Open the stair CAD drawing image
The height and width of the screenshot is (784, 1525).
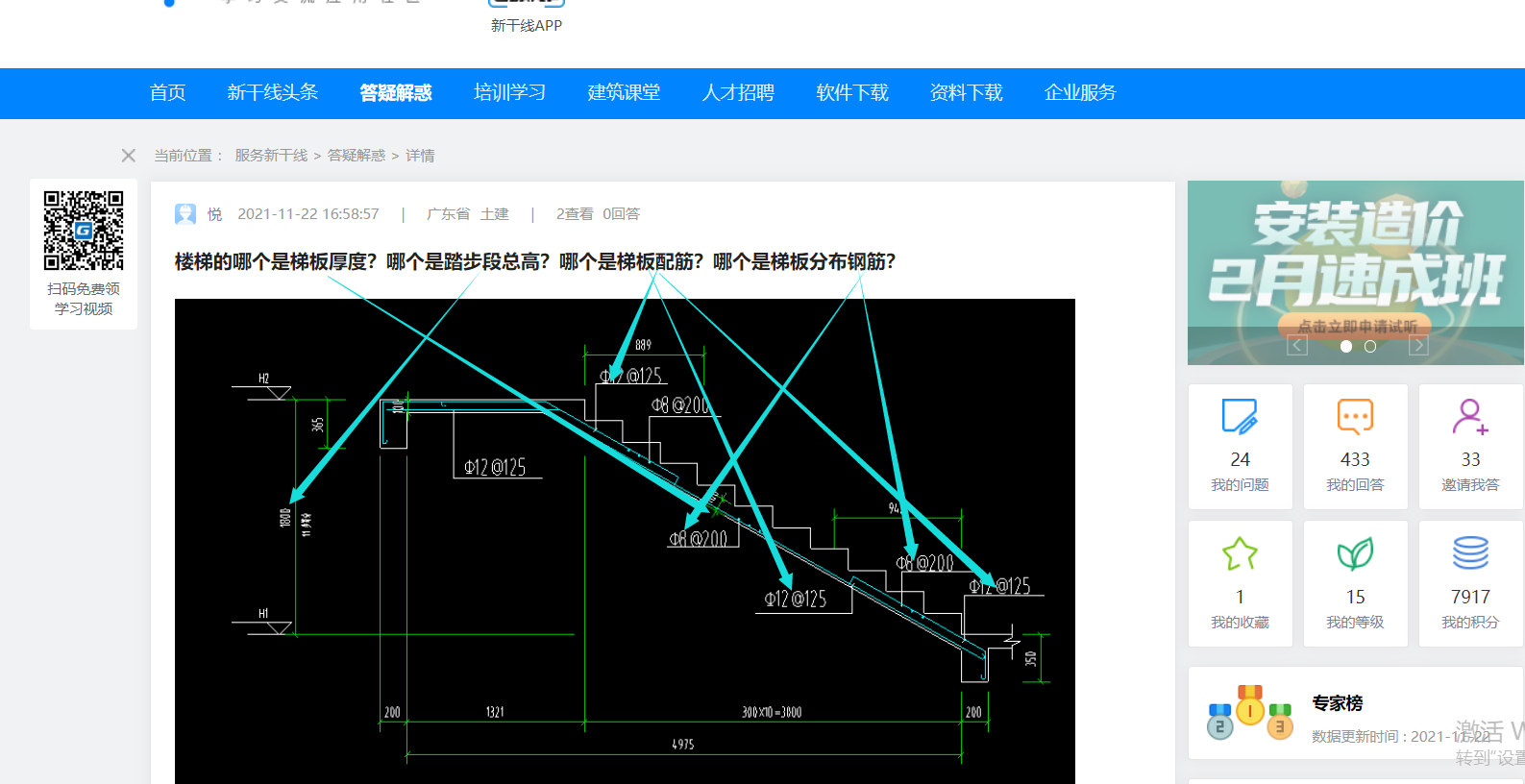point(625,541)
